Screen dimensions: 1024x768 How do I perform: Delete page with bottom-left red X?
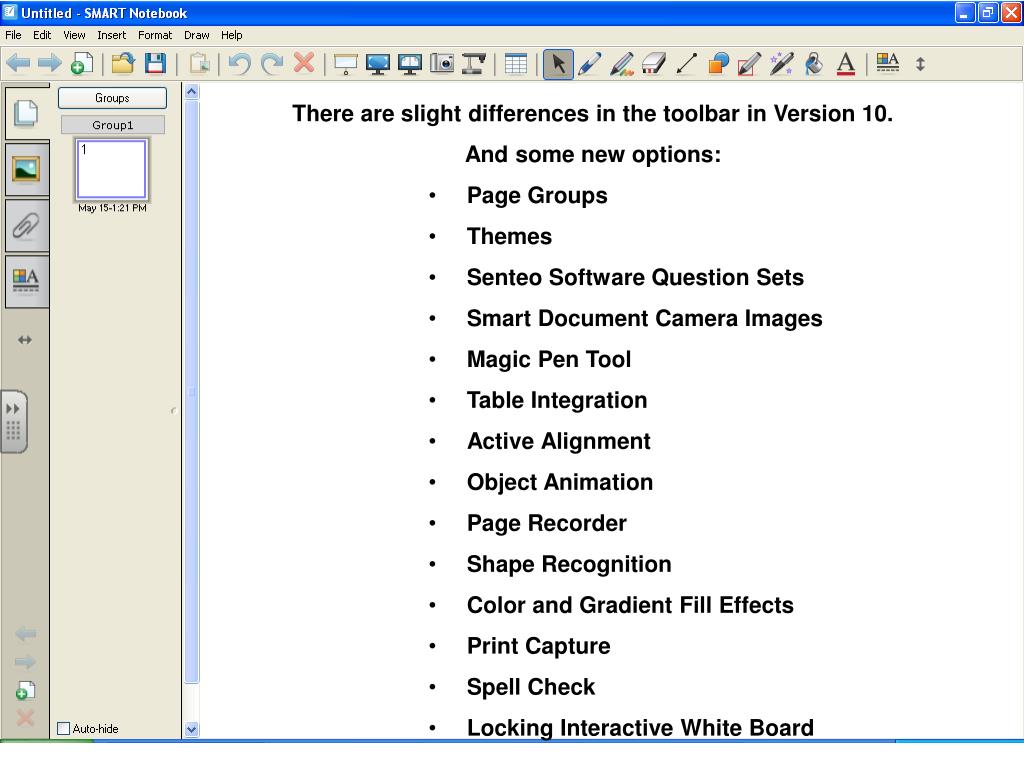click(x=25, y=718)
